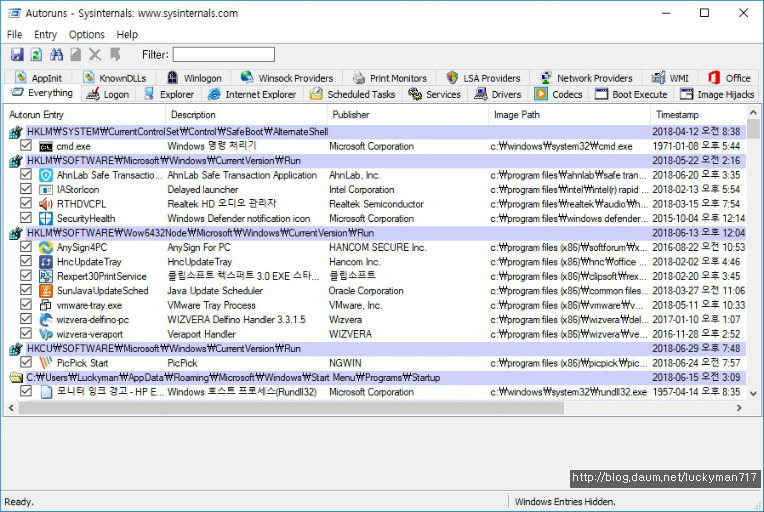Click the horizontal scrollbar right arrow
The height and width of the screenshot is (512, 764).
pyautogui.click(x=739, y=408)
